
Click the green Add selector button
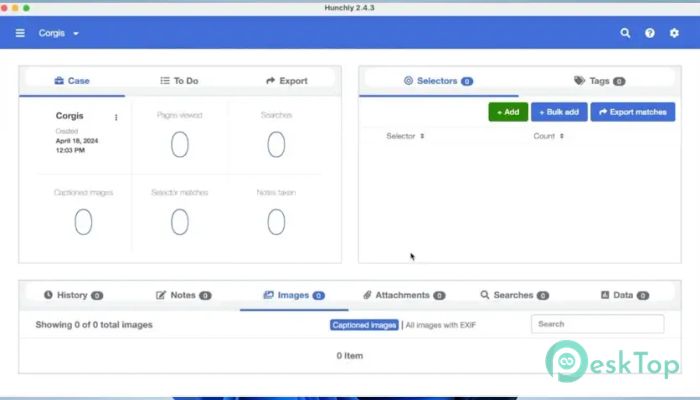[x=508, y=112]
